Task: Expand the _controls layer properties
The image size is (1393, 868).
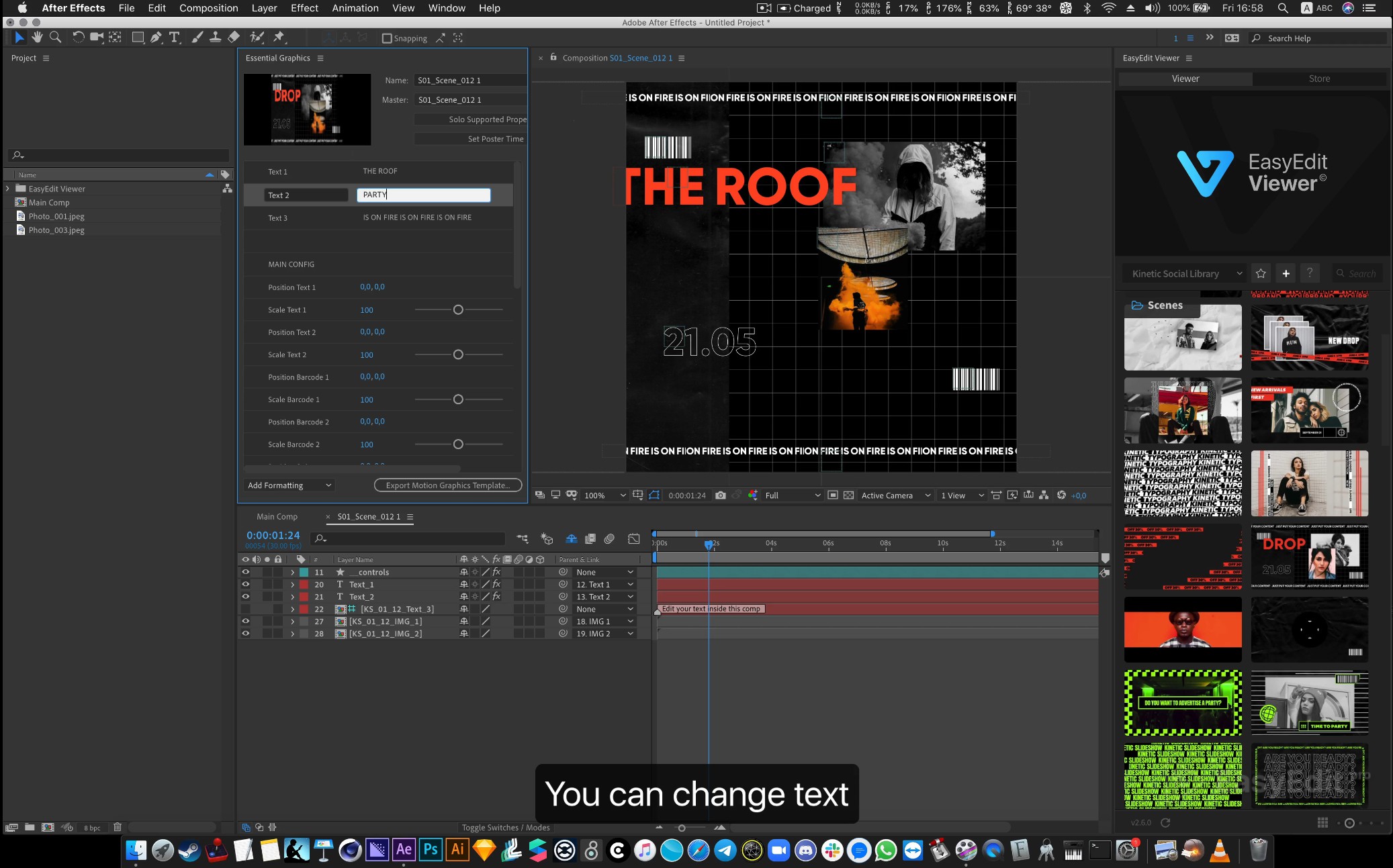Action: point(292,572)
